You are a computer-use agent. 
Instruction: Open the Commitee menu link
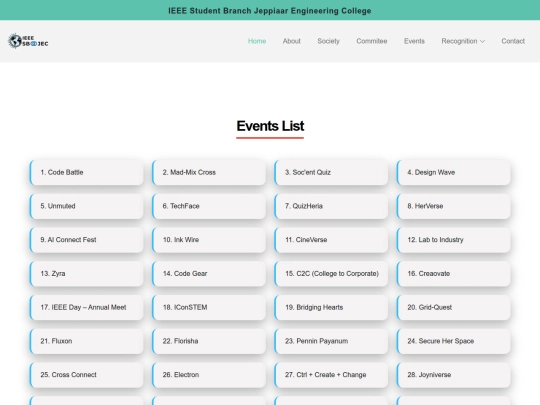coord(372,41)
